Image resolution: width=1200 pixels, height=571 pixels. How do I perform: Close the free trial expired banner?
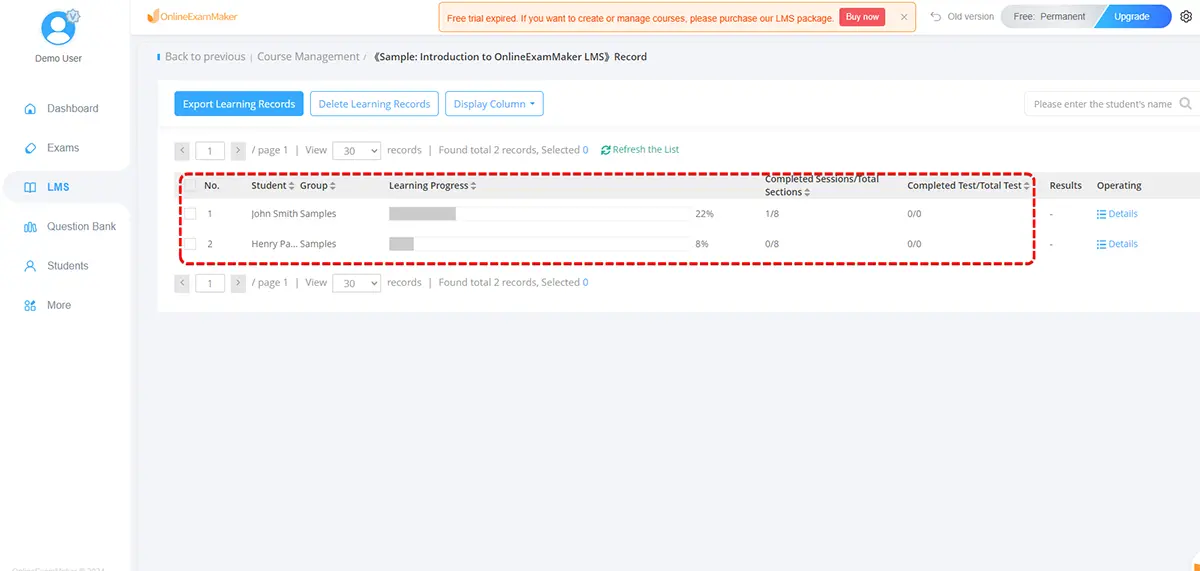point(904,17)
